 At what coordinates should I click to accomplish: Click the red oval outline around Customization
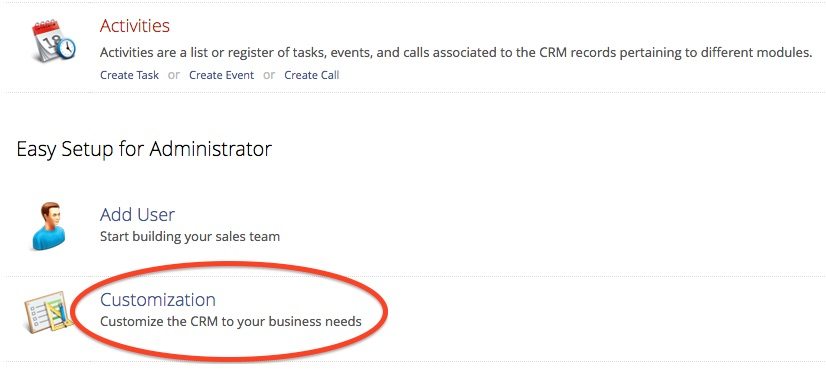(230, 264)
